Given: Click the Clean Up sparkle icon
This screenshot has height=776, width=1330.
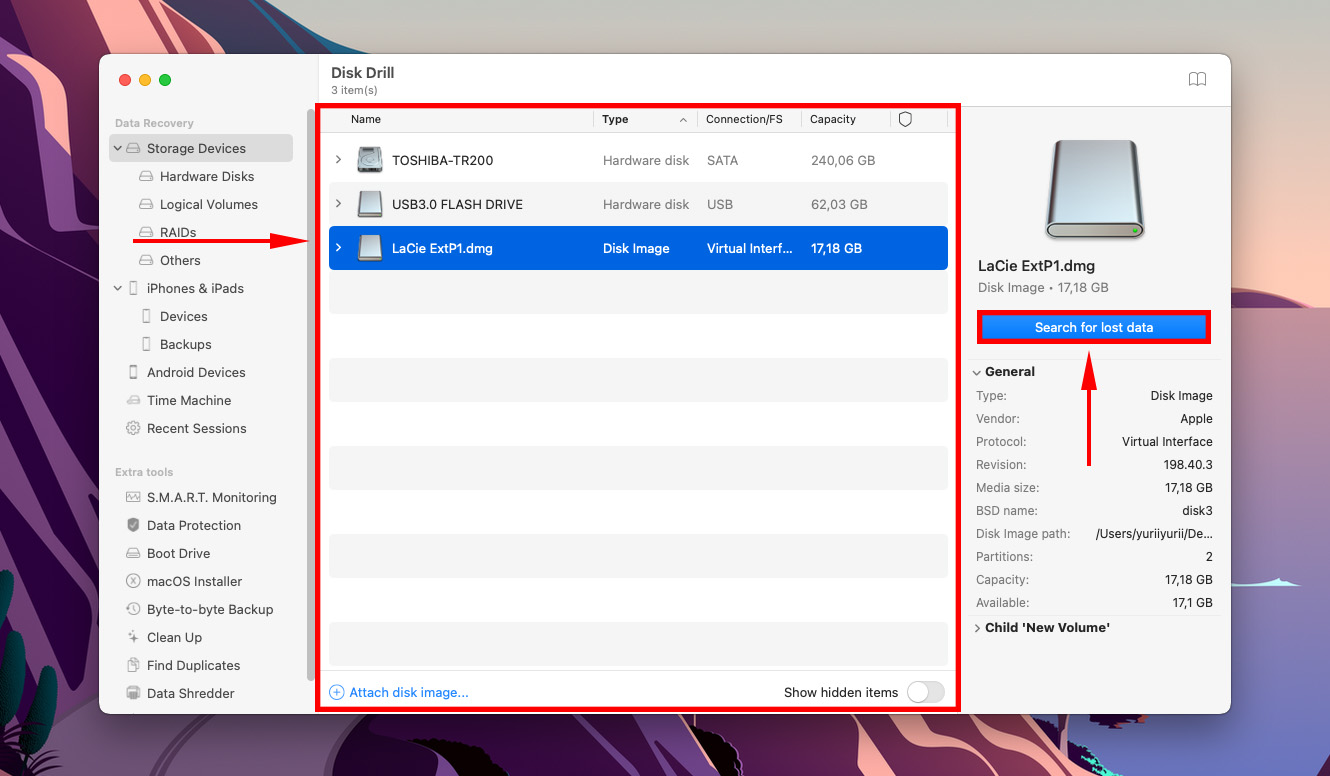Looking at the screenshot, I should tap(133, 637).
